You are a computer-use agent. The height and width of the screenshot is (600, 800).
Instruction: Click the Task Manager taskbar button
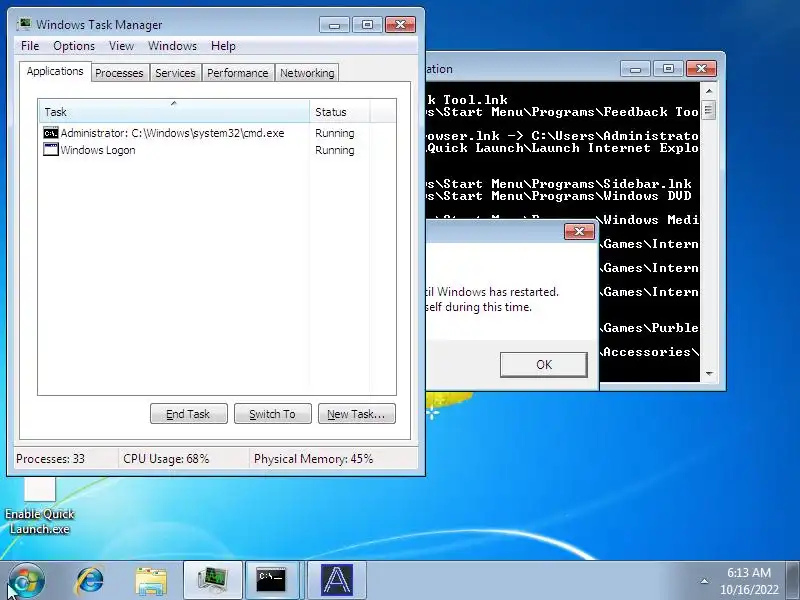tap(213, 581)
